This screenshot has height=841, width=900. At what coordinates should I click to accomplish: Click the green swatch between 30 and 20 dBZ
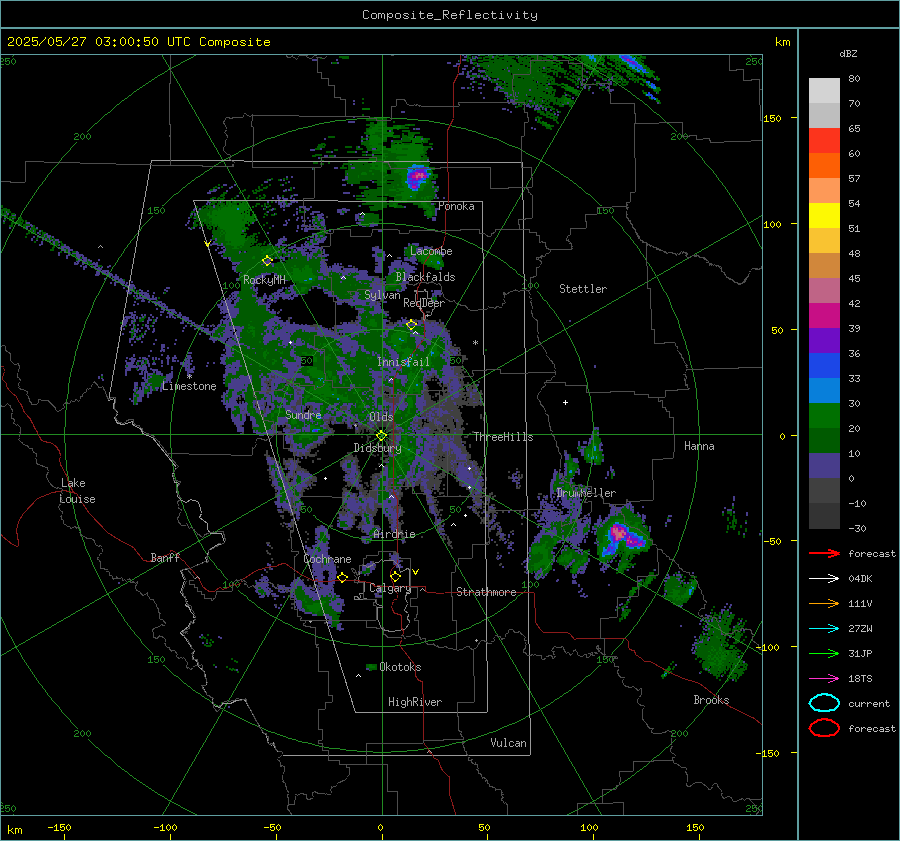[824, 415]
